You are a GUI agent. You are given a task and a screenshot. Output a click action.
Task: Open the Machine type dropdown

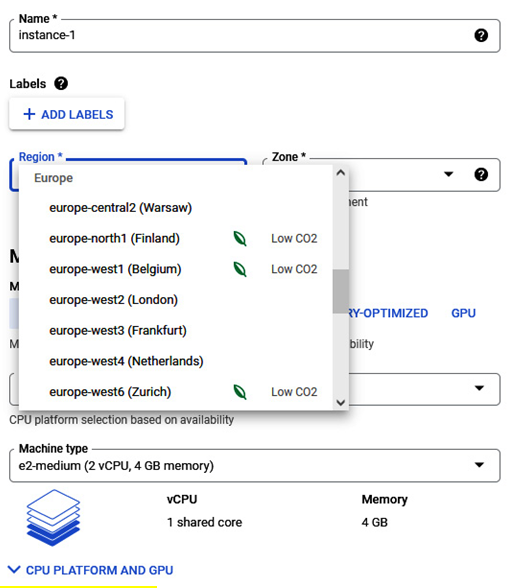[x=255, y=465]
